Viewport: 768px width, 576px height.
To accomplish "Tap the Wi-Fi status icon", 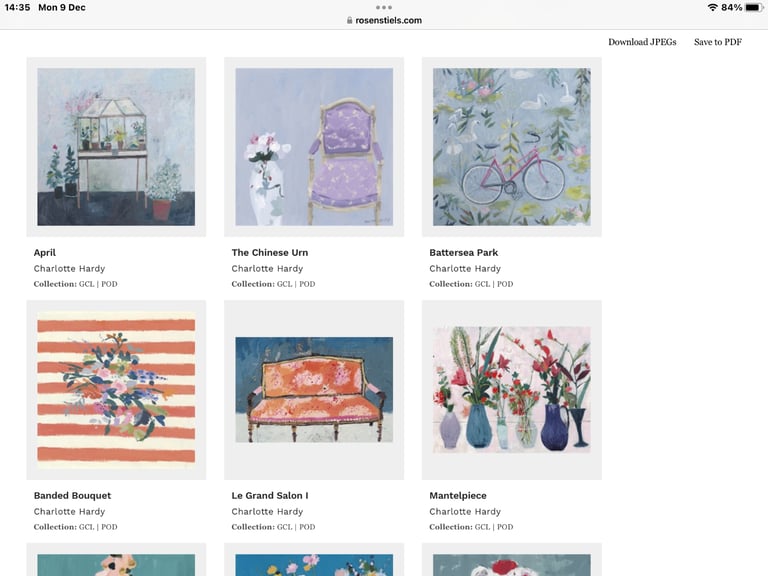I will (x=712, y=7).
